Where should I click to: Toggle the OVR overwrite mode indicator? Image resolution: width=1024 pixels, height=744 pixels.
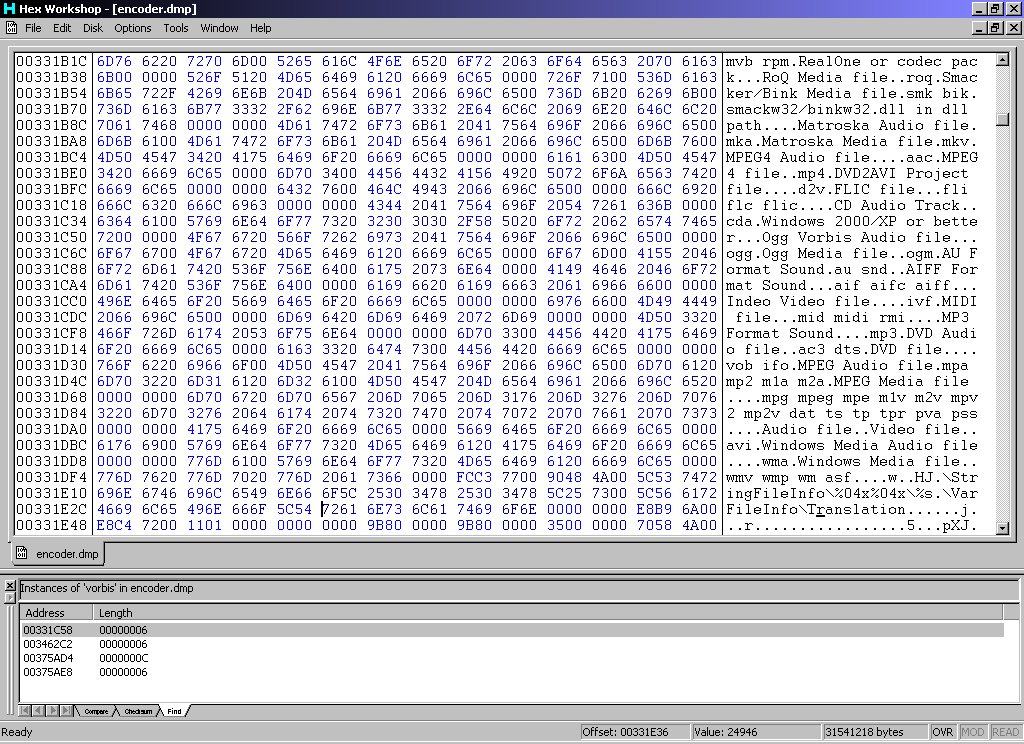(942, 732)
